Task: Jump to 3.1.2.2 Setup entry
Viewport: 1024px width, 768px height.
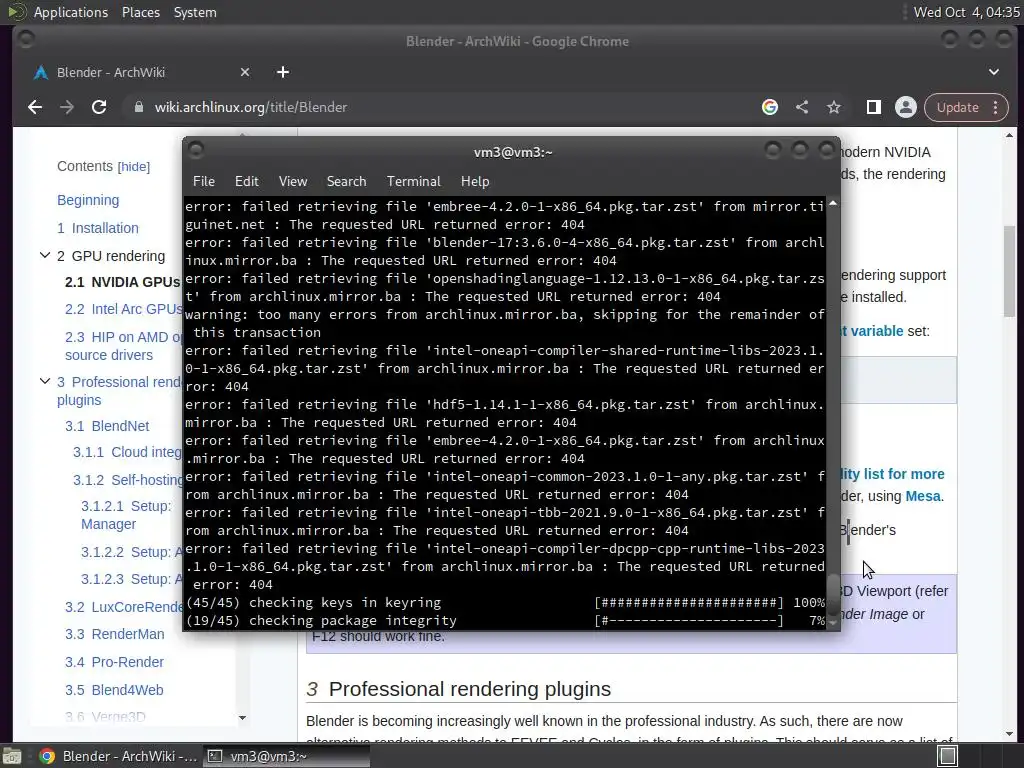Action: point(131,552)
